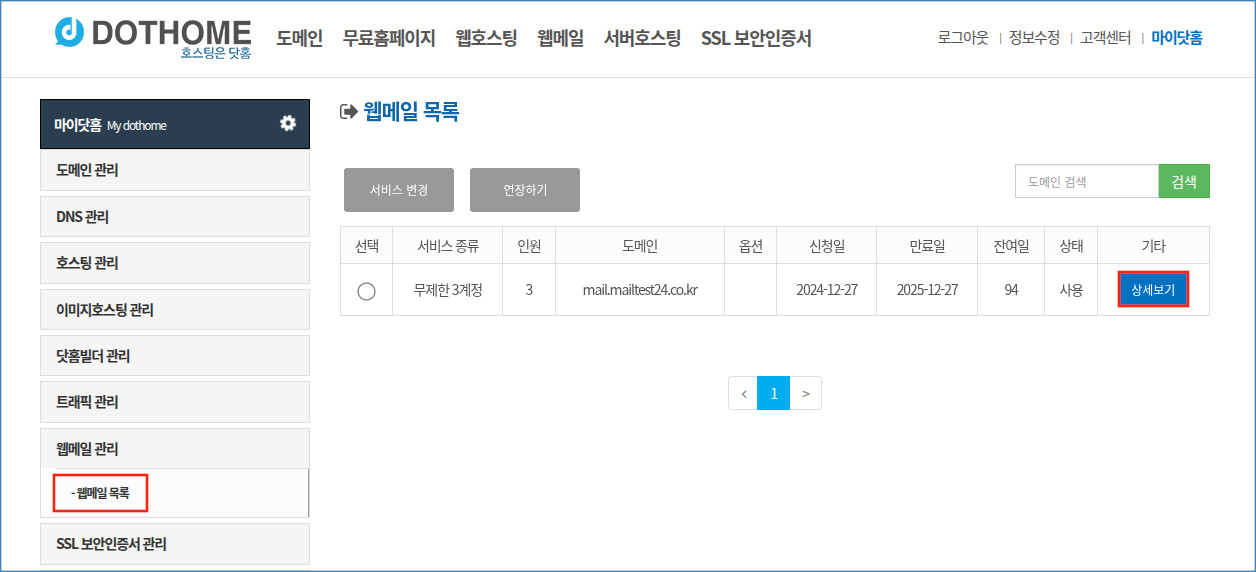Click the 서비스 변경 button
The width and height of the screenshot is (1256, 572).
coord(399,190)
